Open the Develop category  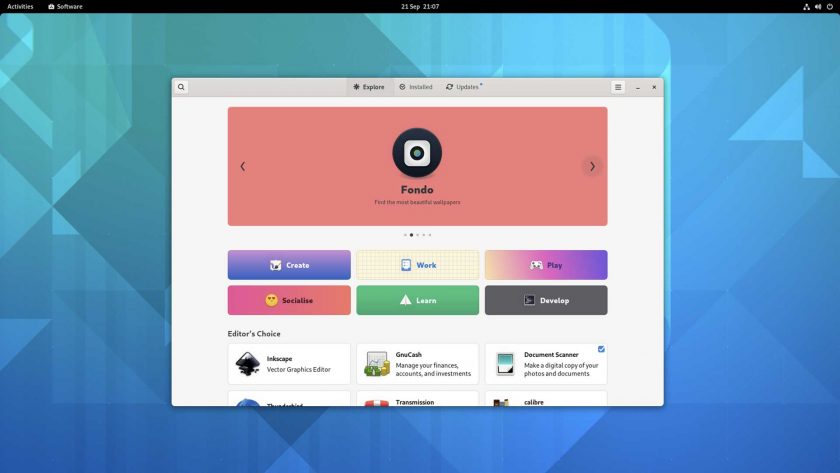coord(546,301)
